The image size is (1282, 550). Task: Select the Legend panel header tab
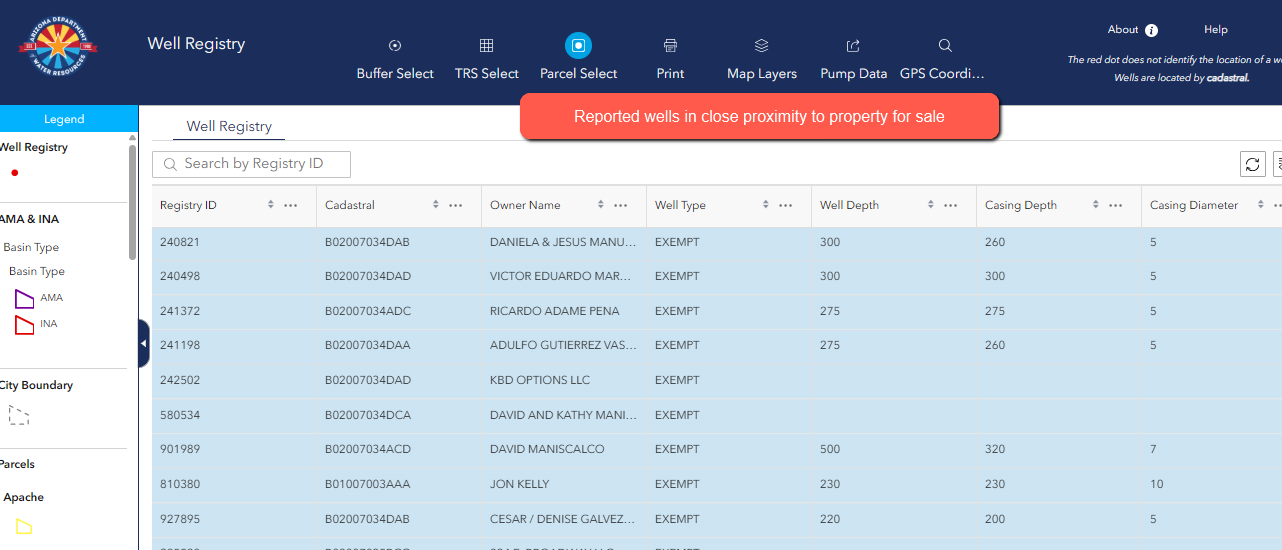(64, 118)
